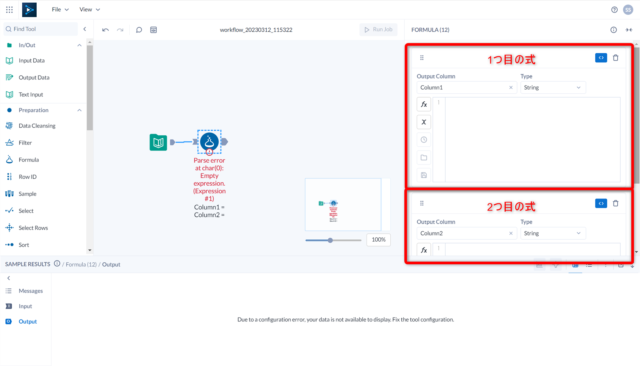
Task: Click the Find Tool search field
Action: (x=40, y=29)
